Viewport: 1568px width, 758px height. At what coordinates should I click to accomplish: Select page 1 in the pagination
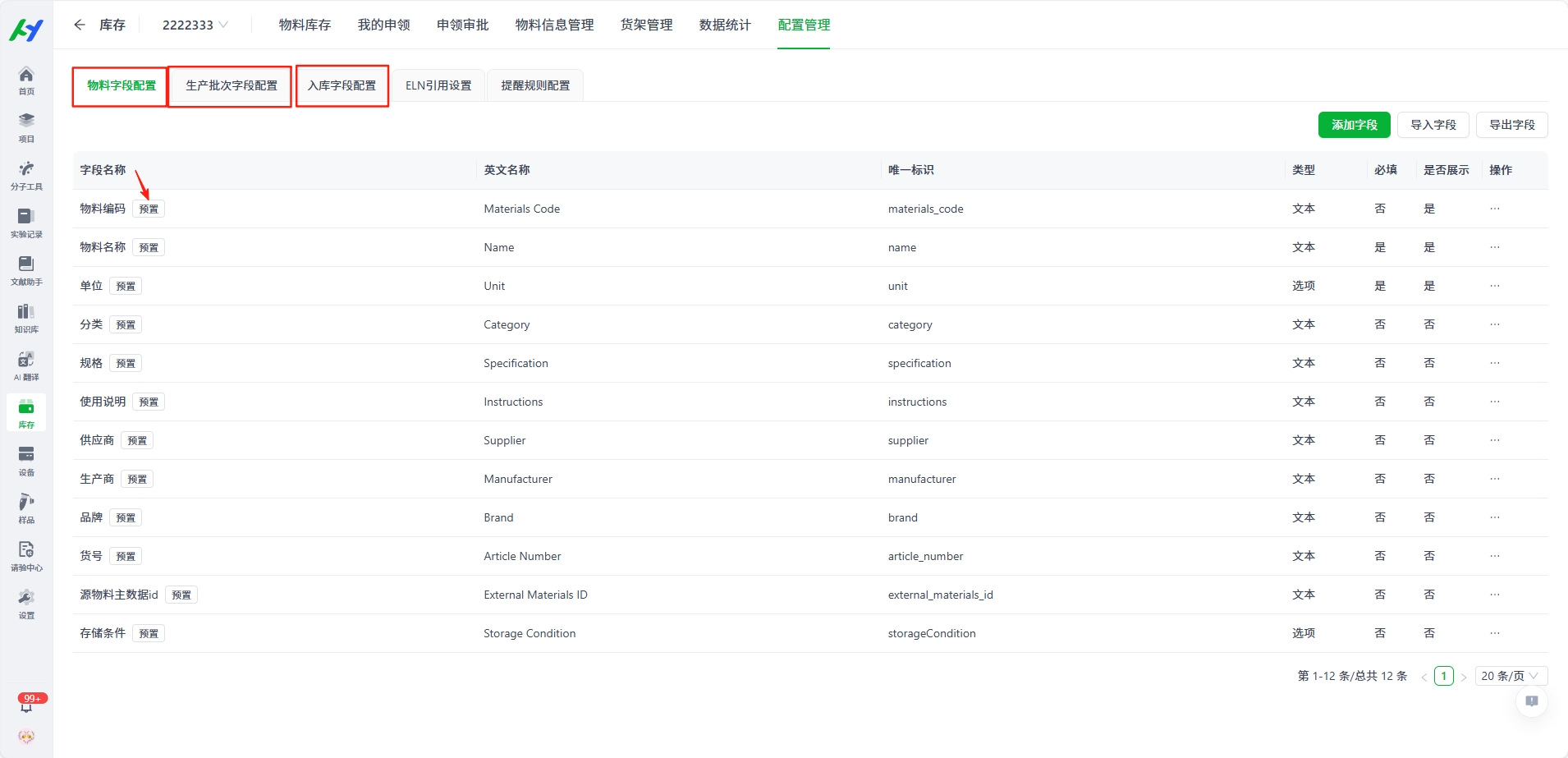pyautogui.click(x=1443, y=676)
